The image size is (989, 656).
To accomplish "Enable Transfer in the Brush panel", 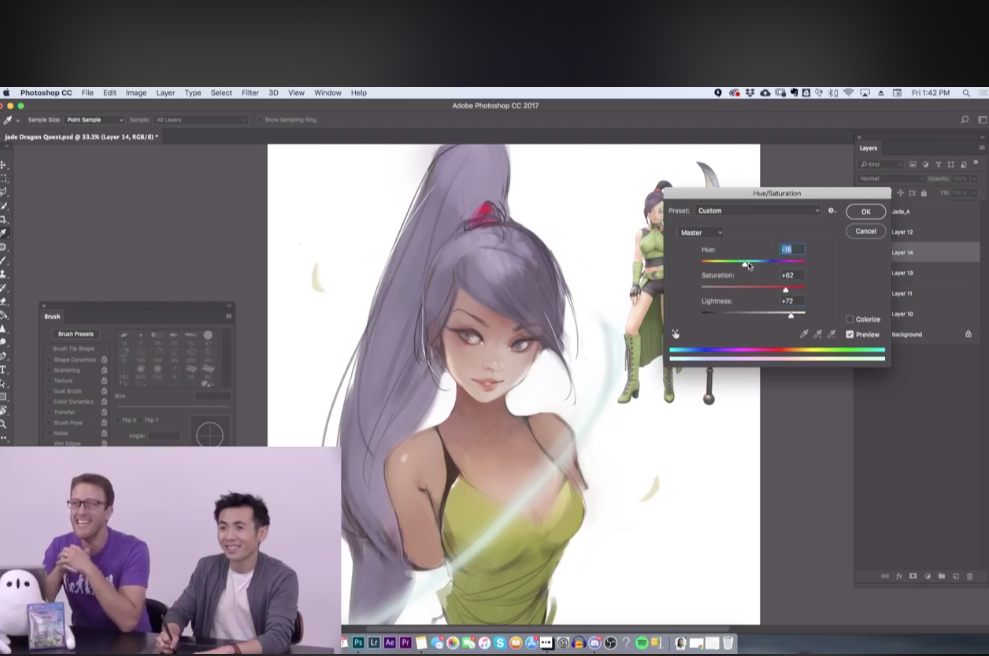I will pyautogui.click(x=49, y=412).
